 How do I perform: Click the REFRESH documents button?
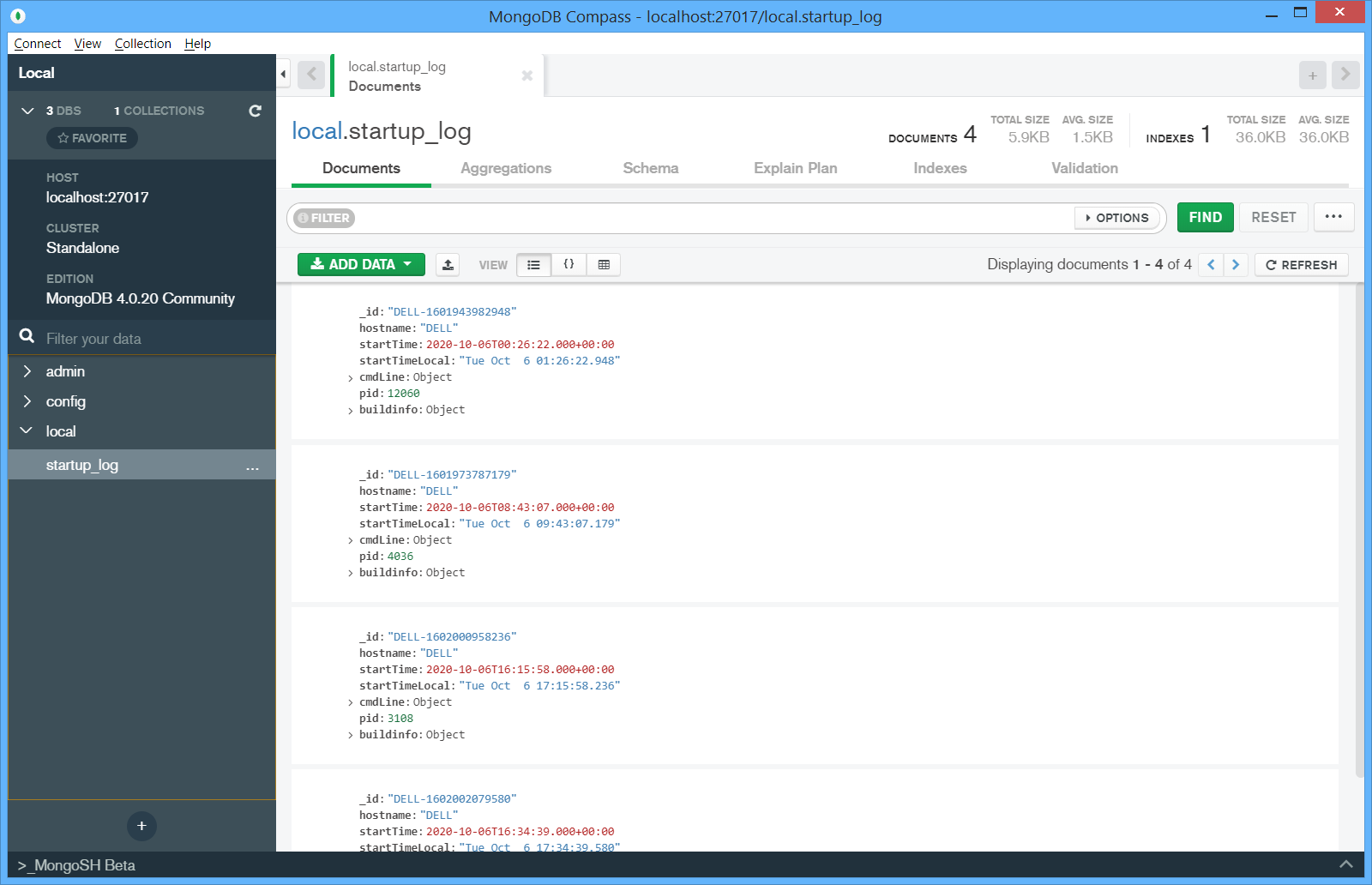(x=1302, y=265)
